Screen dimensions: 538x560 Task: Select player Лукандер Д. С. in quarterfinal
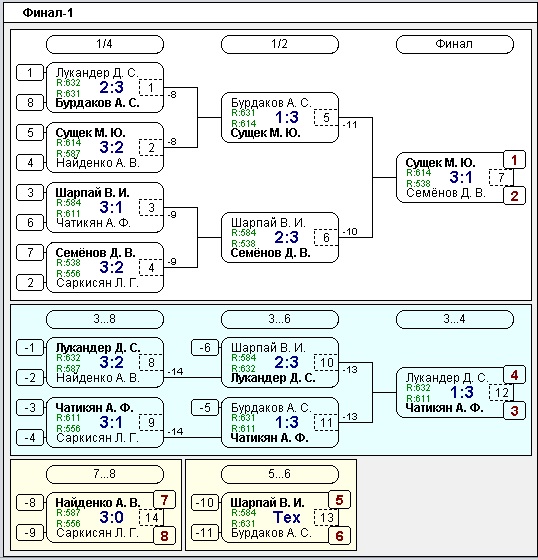96,73
